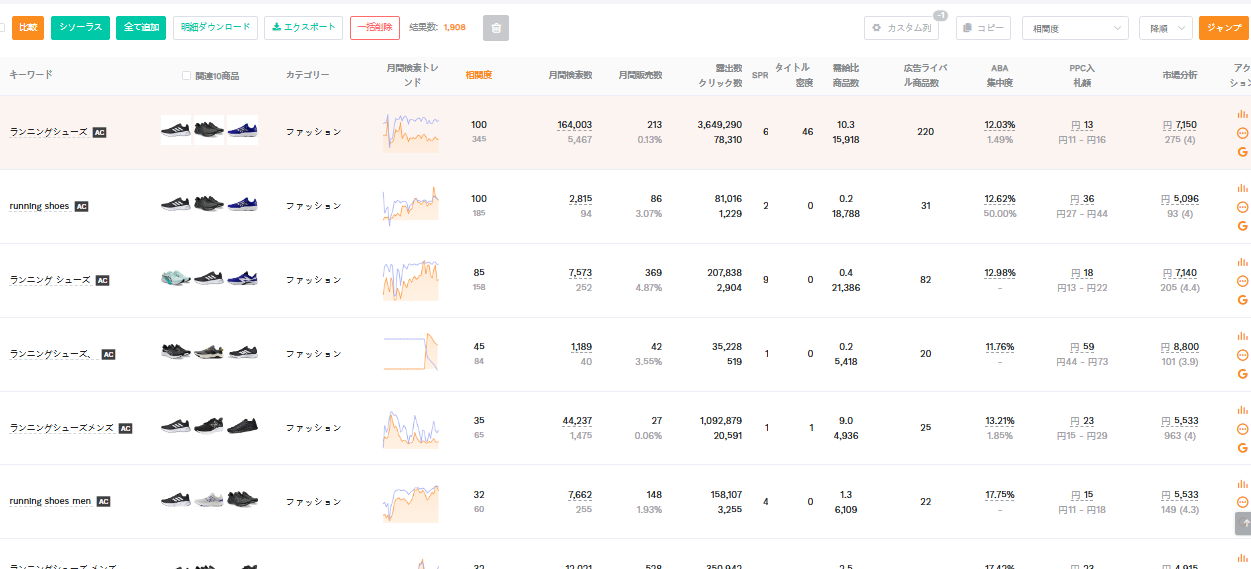Click the blue shoe thumbnail in 2,815 row
This screenshot has width=1251, height=569.
[242, 205]
